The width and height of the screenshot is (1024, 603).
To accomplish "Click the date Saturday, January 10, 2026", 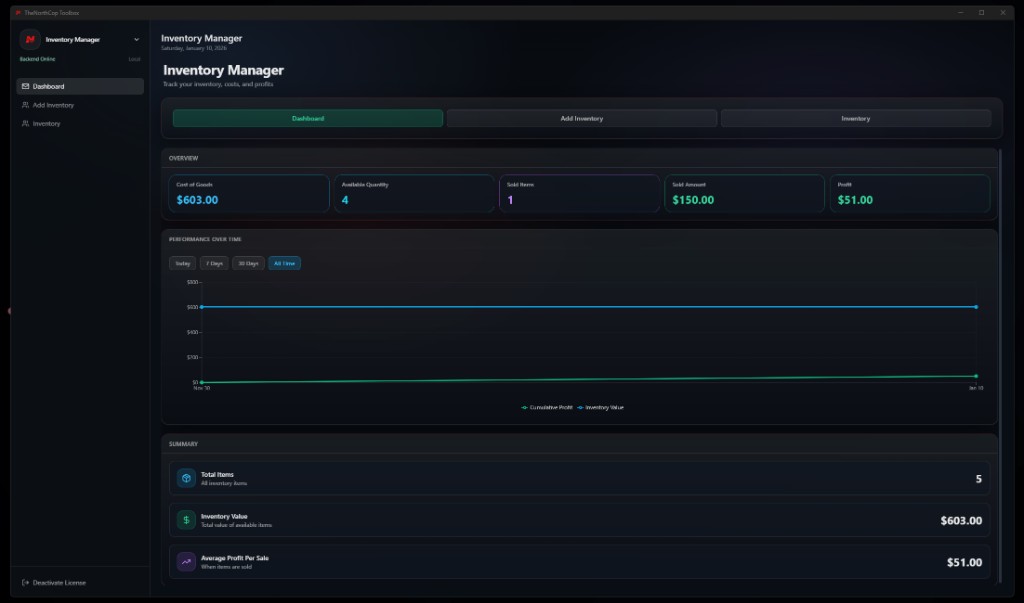I will point(194,48).
